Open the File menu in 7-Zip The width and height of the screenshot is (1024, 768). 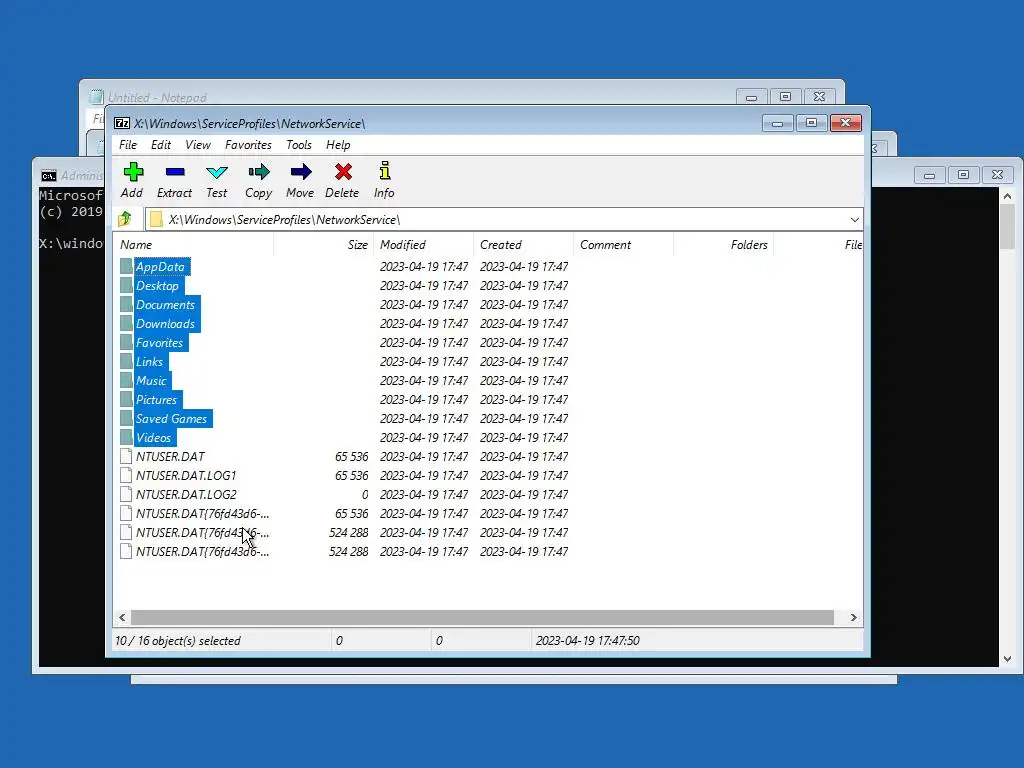pos(128,145)
